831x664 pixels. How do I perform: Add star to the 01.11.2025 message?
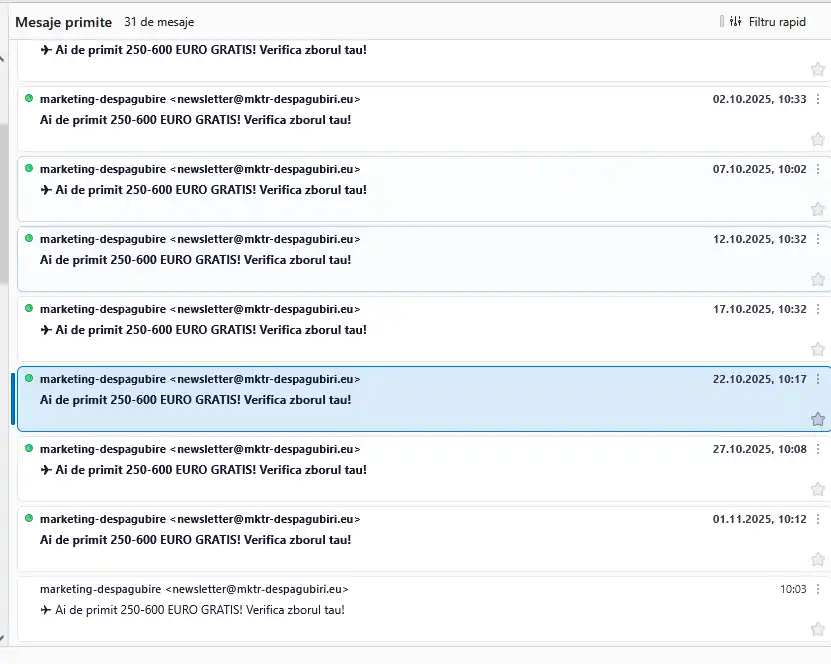pyautogui.click(x=818, y=559)
